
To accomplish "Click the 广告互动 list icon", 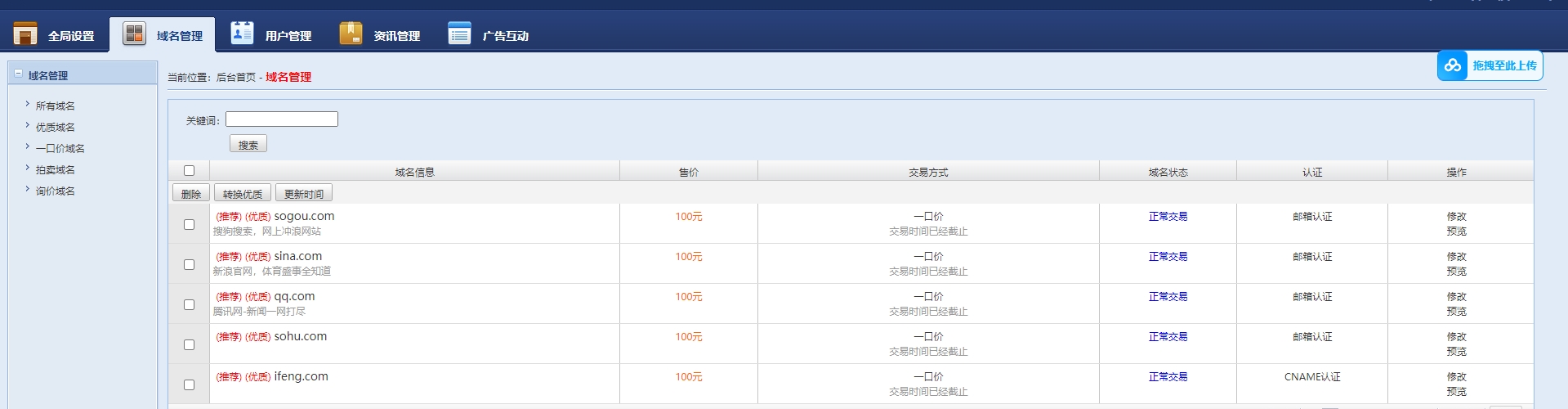I will click(x=459, y=33).
